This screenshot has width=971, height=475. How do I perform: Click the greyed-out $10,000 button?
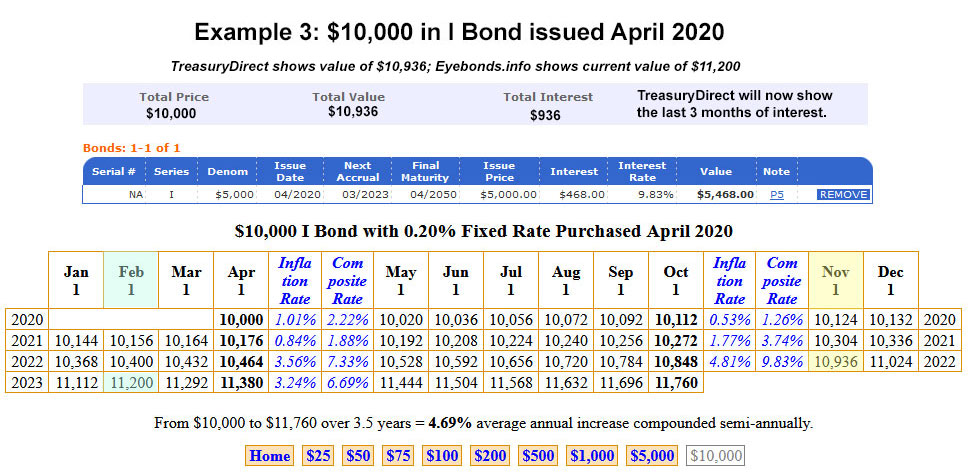pyautogui.click(x=716, y=456)
